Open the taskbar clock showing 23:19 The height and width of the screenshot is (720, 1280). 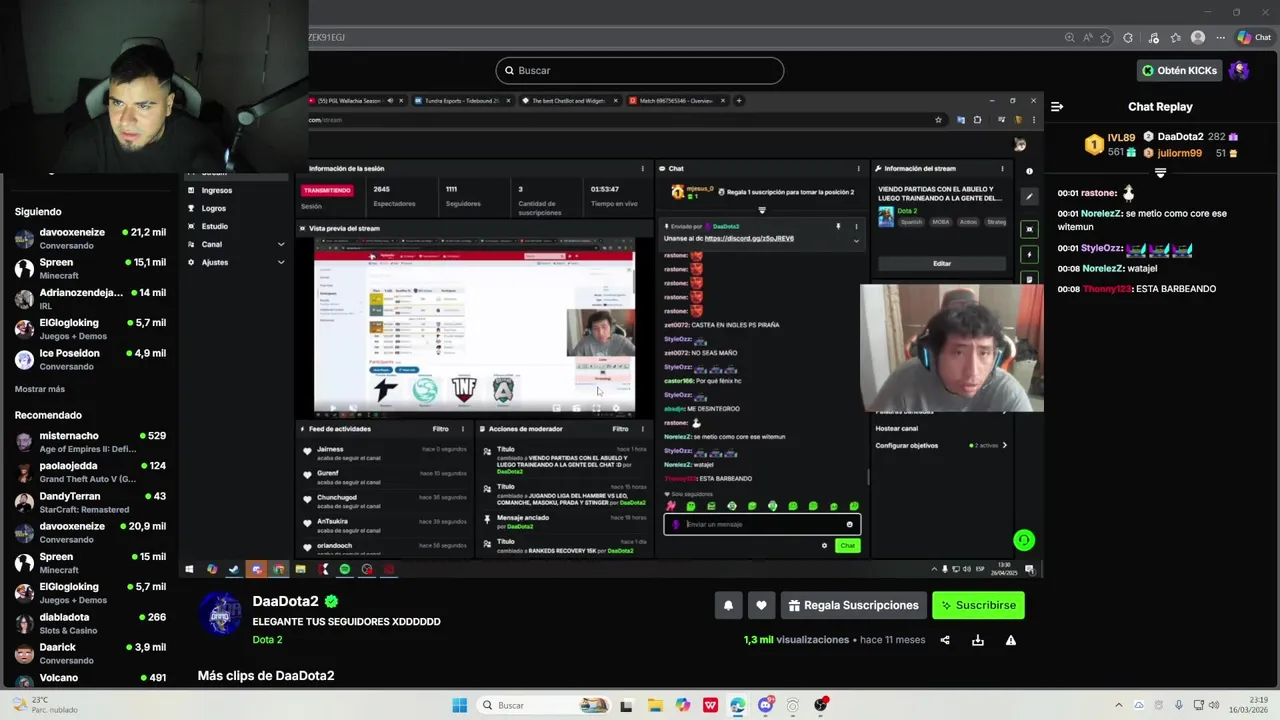coord(1251,705)
